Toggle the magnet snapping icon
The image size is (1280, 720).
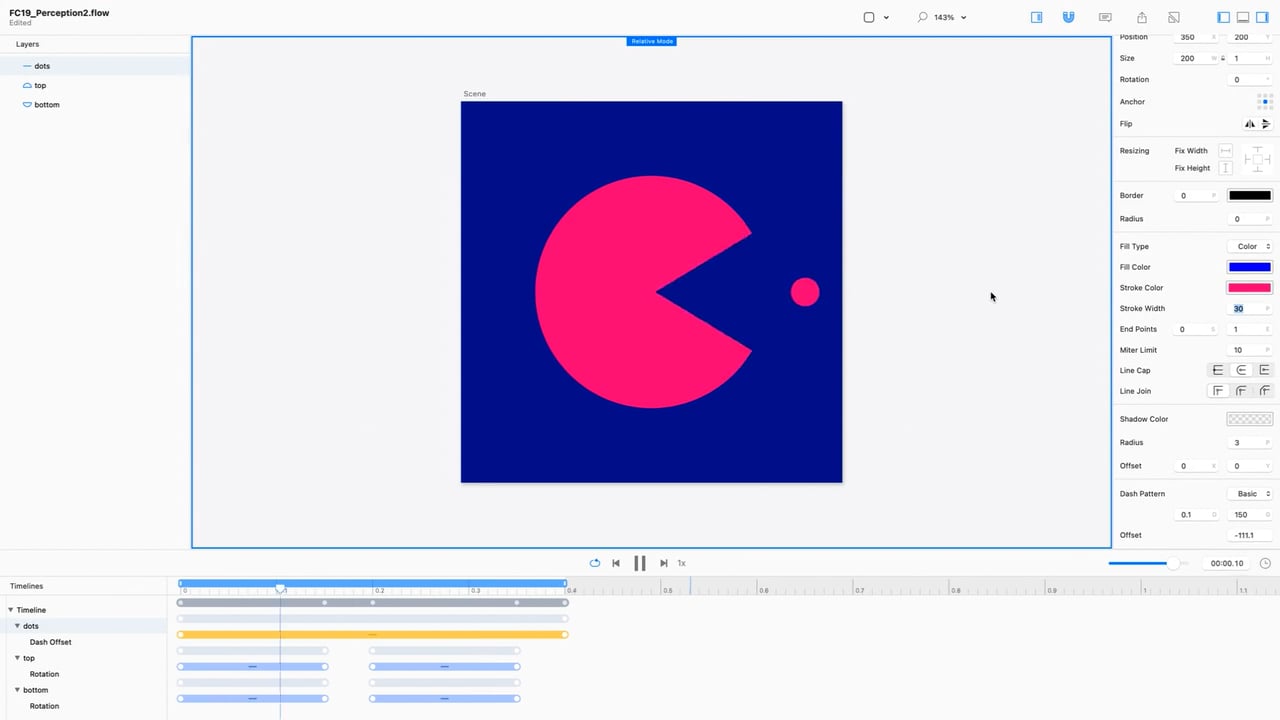point(1068,17)
